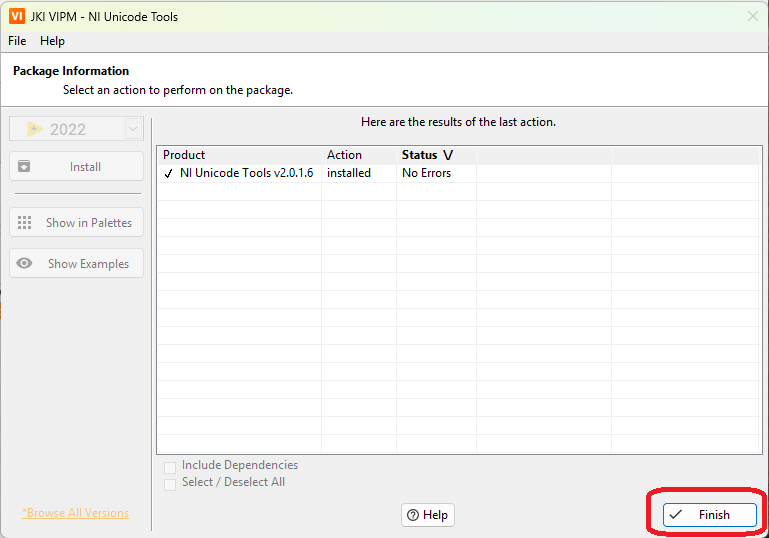The height and width of the screenshot is (538, 769).
Task: Click the grid icon beside Show in Palettes
Action: [25, 223]
